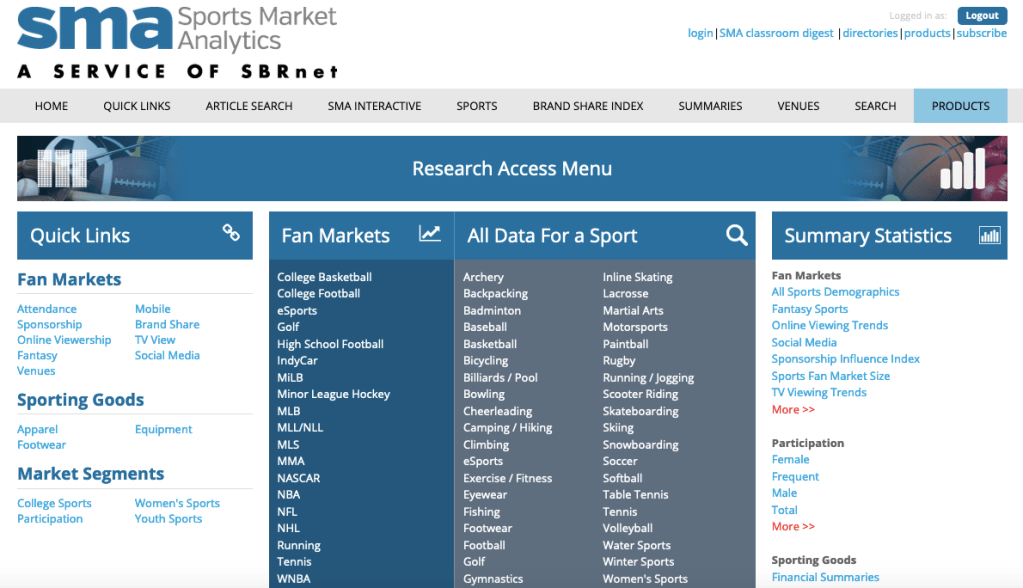
Task: Expand More under Participation section
Action: coord(793,526)
